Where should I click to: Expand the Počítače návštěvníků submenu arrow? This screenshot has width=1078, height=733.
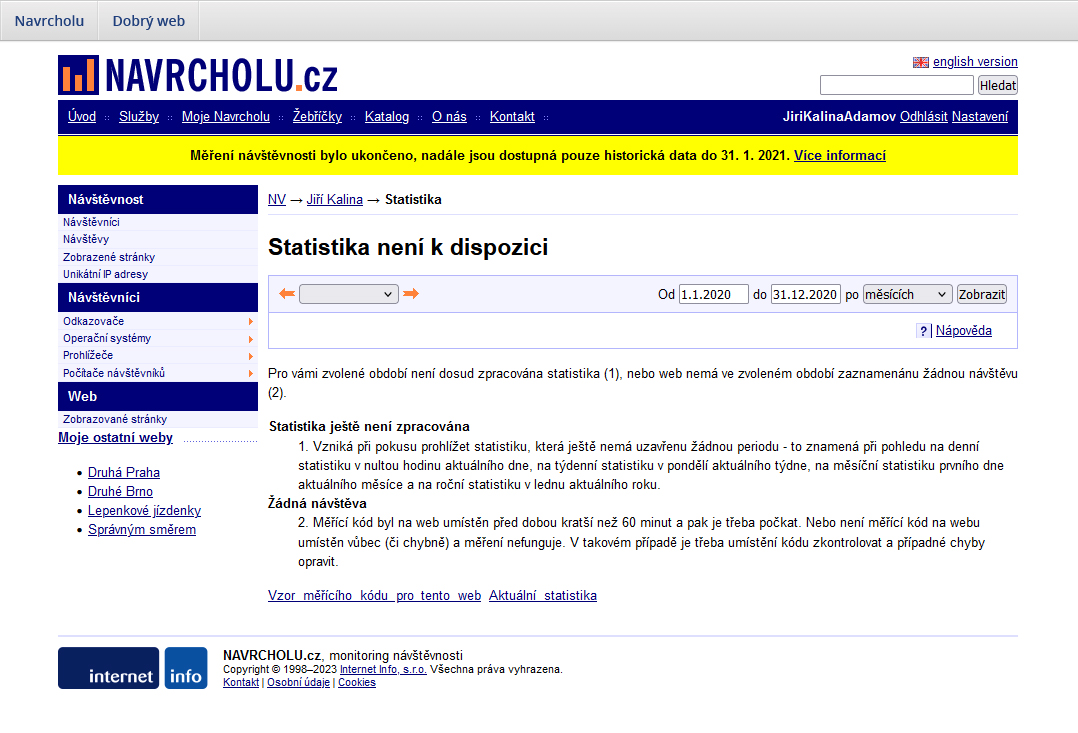pyautogui.click(x=251, y=372)
